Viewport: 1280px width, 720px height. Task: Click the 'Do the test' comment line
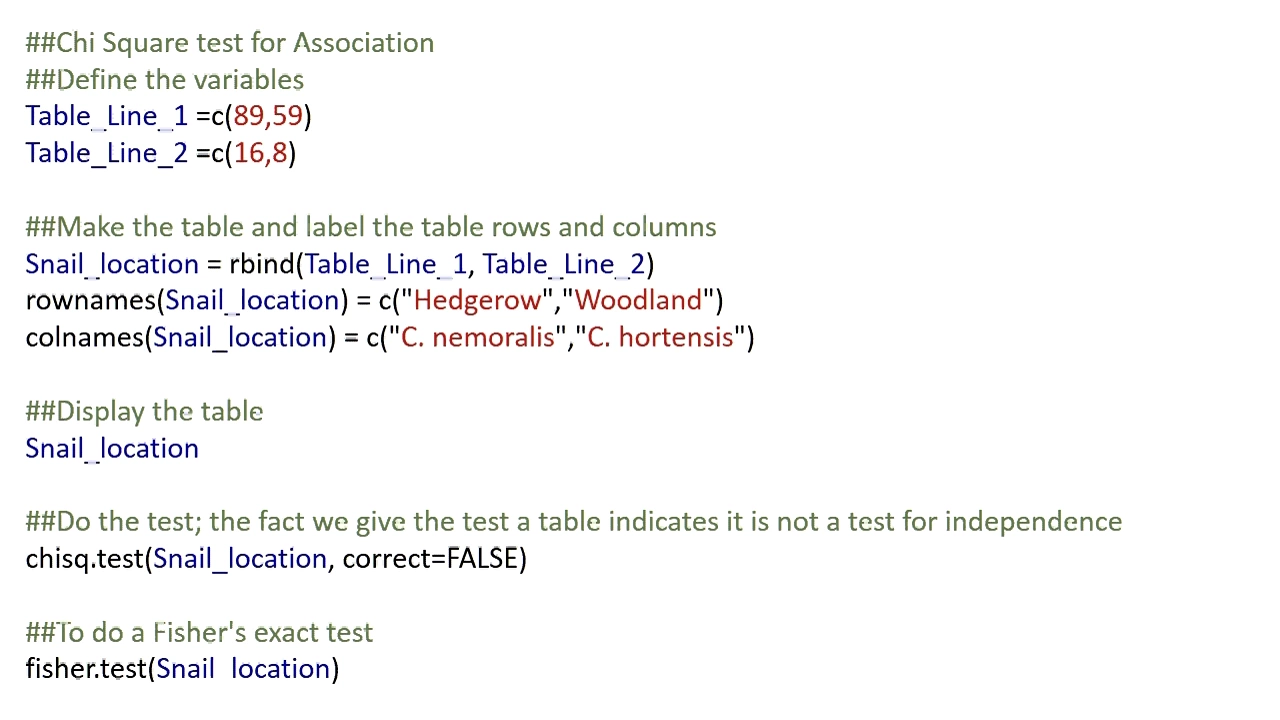tap(574, 522)
